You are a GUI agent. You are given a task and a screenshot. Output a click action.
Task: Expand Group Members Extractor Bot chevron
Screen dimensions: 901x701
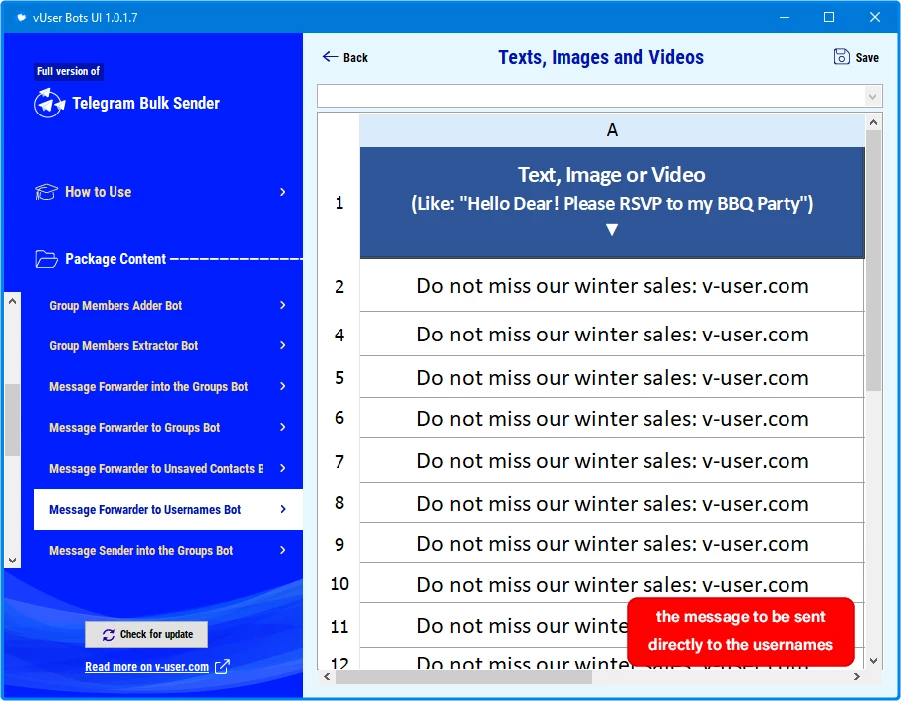point(282,345)
